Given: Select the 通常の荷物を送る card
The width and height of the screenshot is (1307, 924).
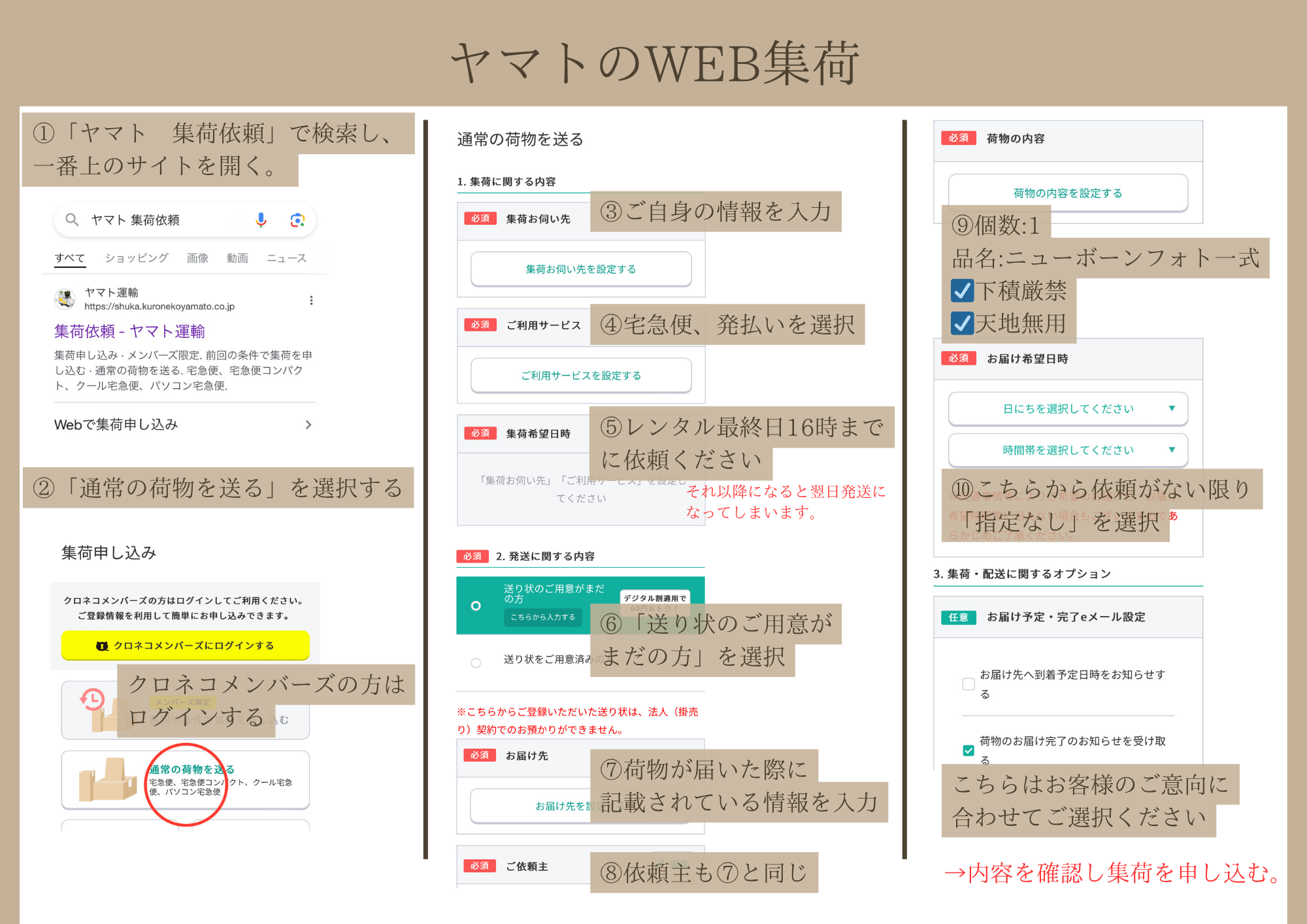Looking at the screenshot, I should coord(186,780).
